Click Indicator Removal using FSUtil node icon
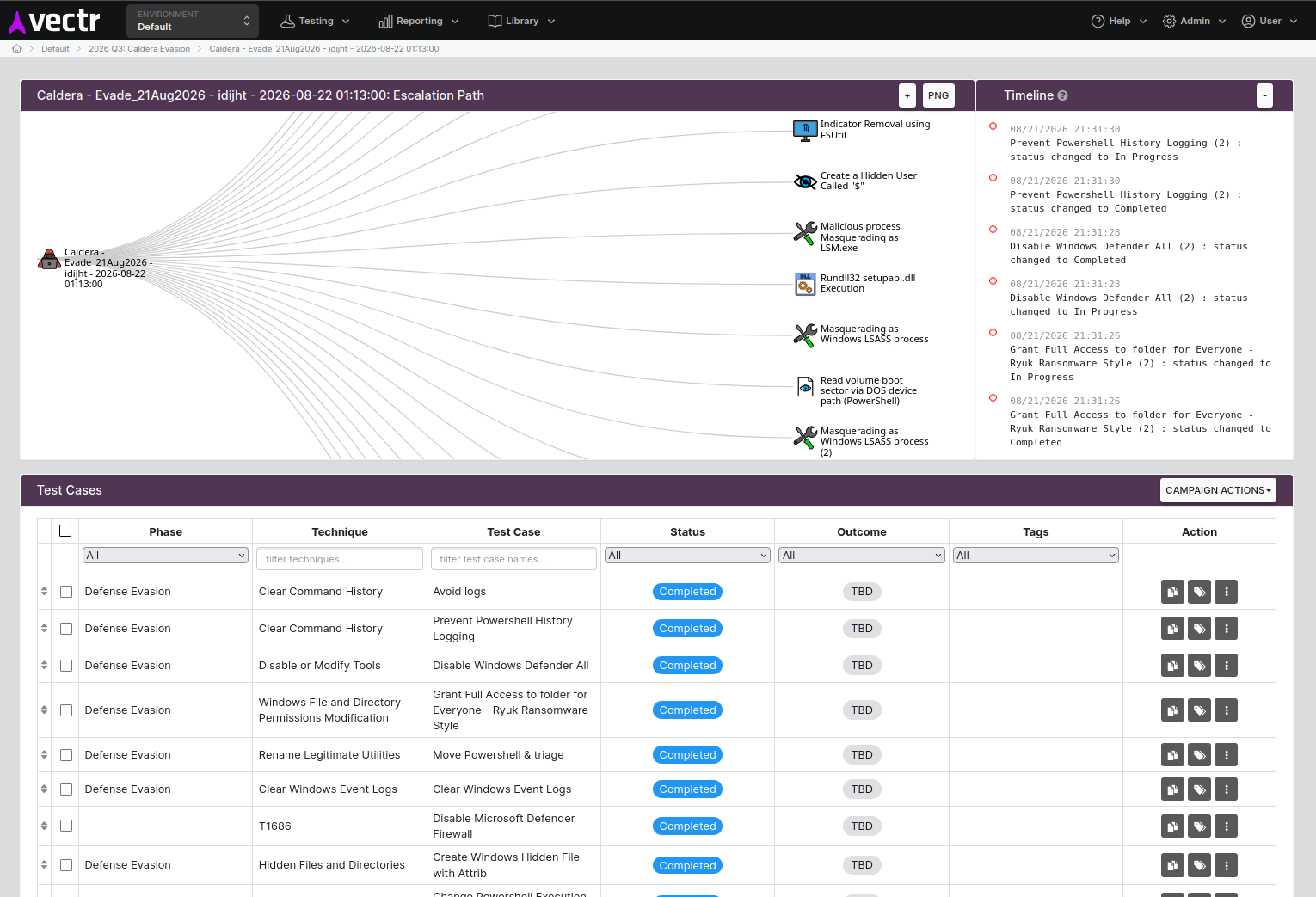 click(x=805, y=131)
